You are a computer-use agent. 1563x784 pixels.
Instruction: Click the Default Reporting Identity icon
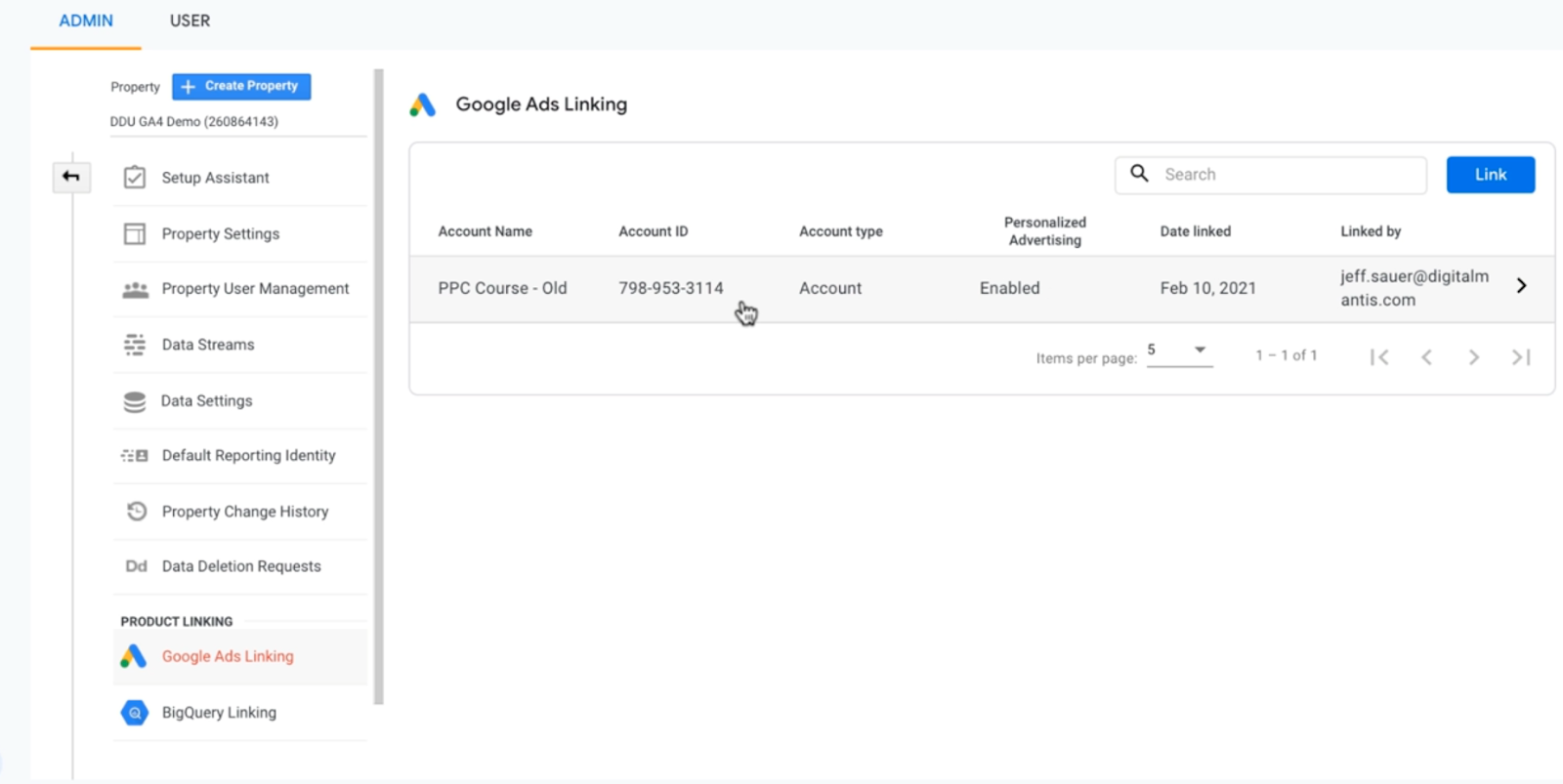tap(135, 456)
